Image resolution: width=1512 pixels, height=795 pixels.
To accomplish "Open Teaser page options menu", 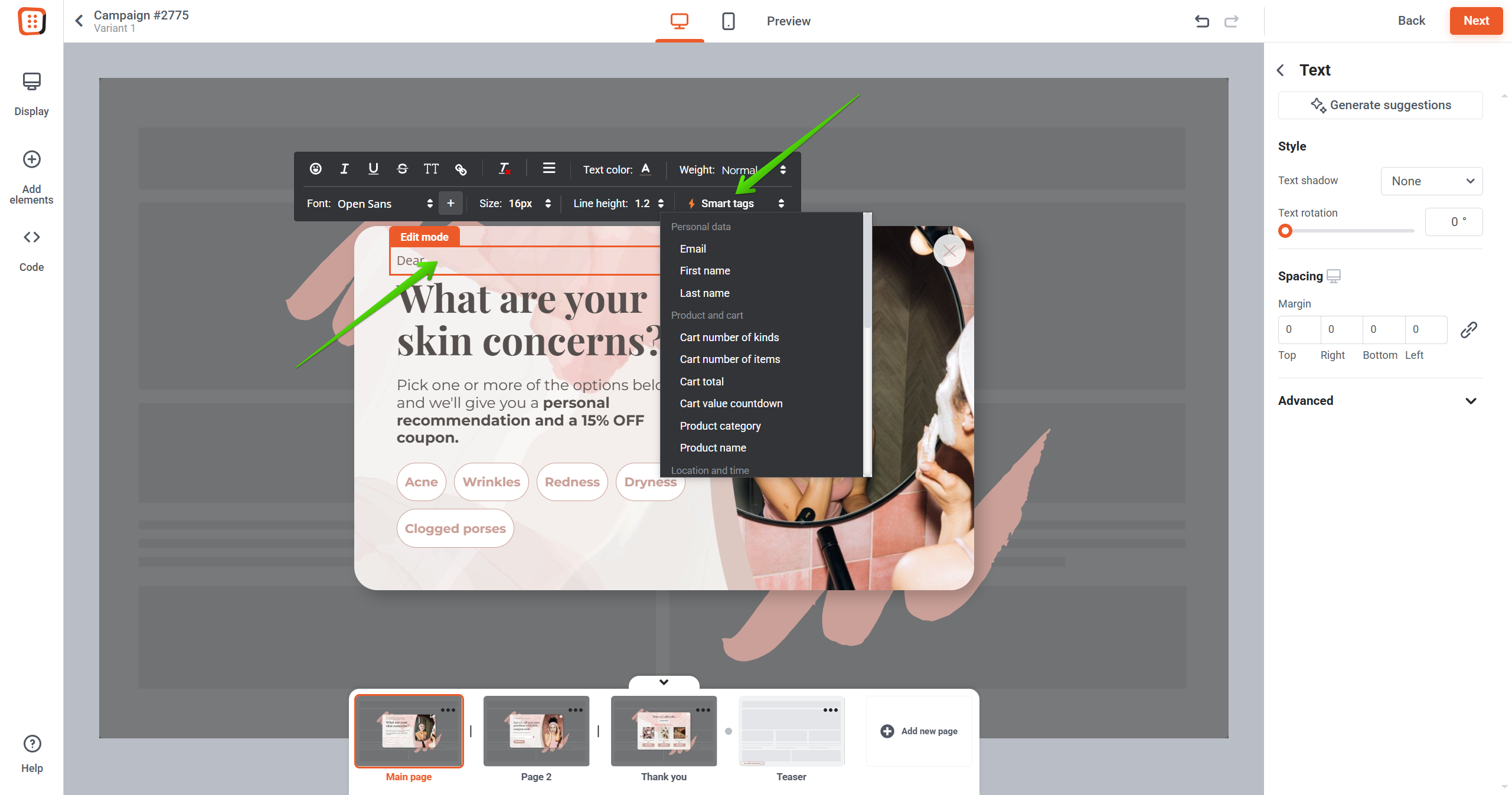I will pyautogui.click(x=831, y=710).
